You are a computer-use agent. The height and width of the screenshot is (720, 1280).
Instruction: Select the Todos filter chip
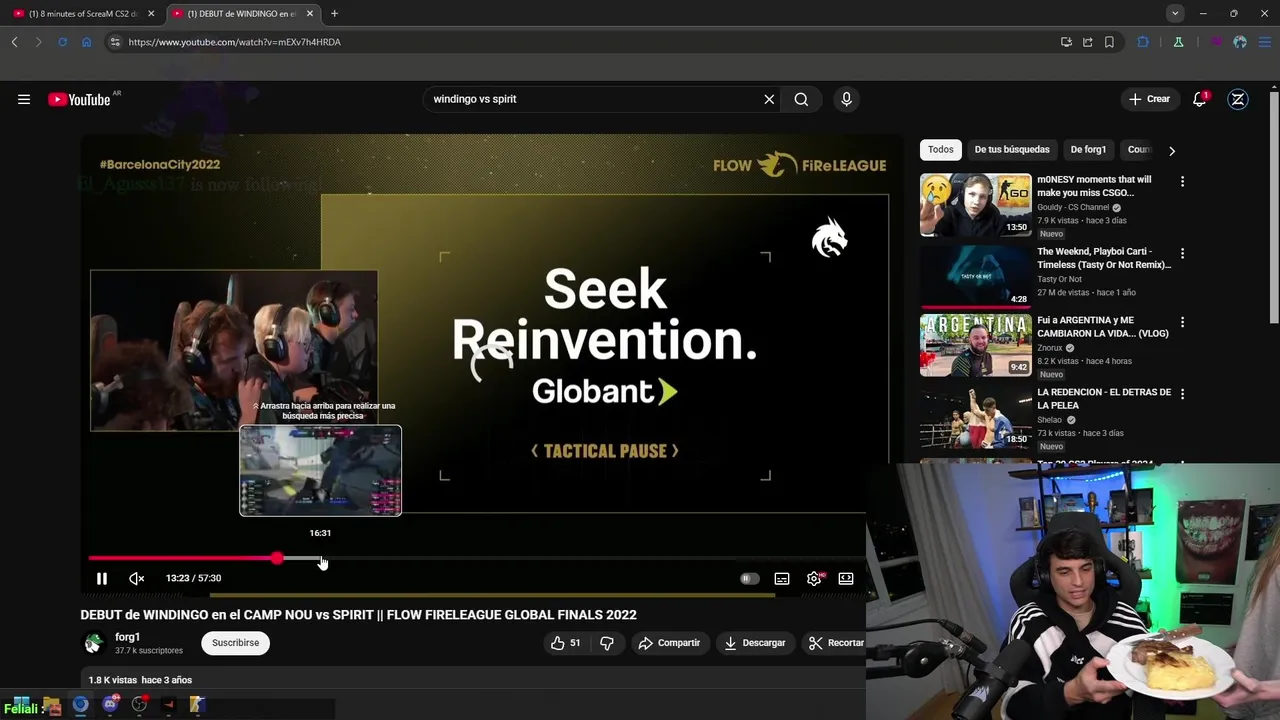pyautogui.click(x=940, y=149)
